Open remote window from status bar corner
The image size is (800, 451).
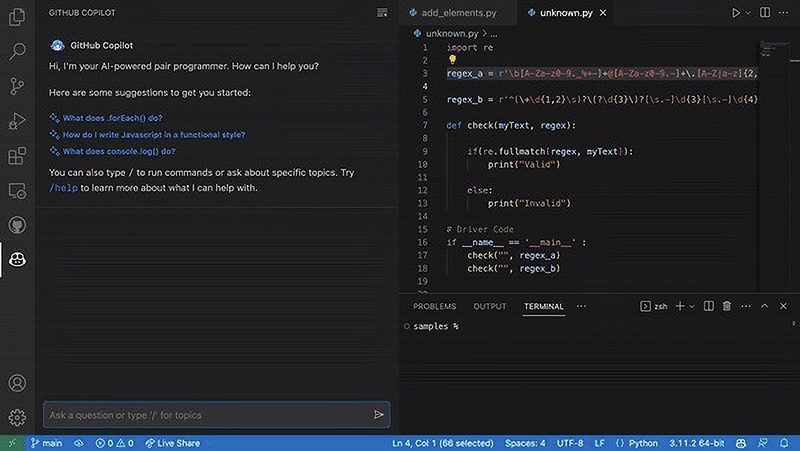tap(12, 443)
